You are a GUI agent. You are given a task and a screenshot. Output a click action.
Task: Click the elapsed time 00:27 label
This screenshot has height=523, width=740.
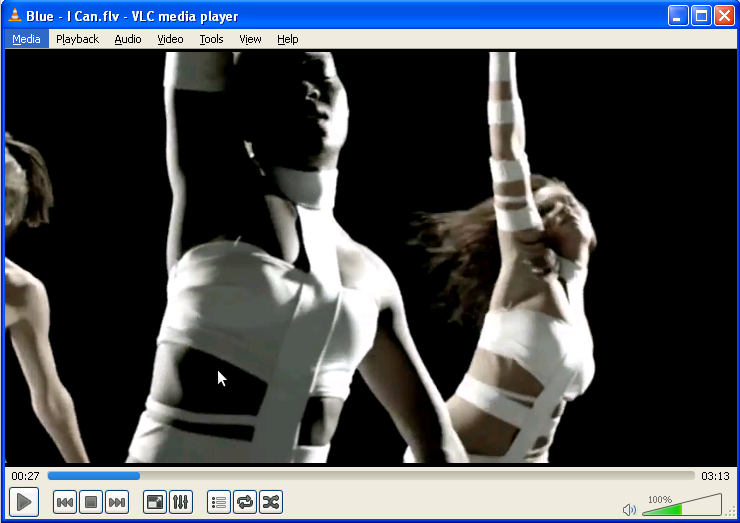pyautogui.click(x=25, y=476)
